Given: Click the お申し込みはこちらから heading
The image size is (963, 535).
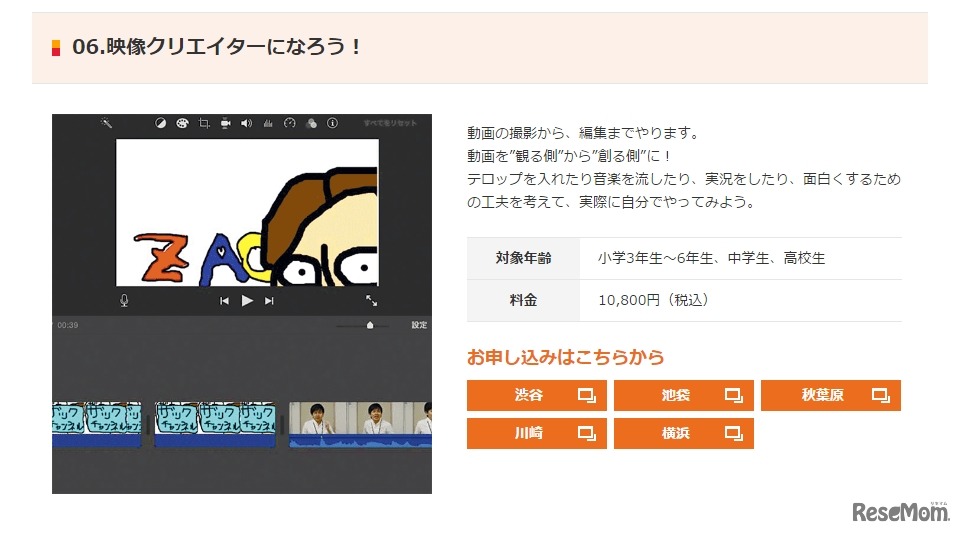Looking at the screenshot, I should [566, 357].
